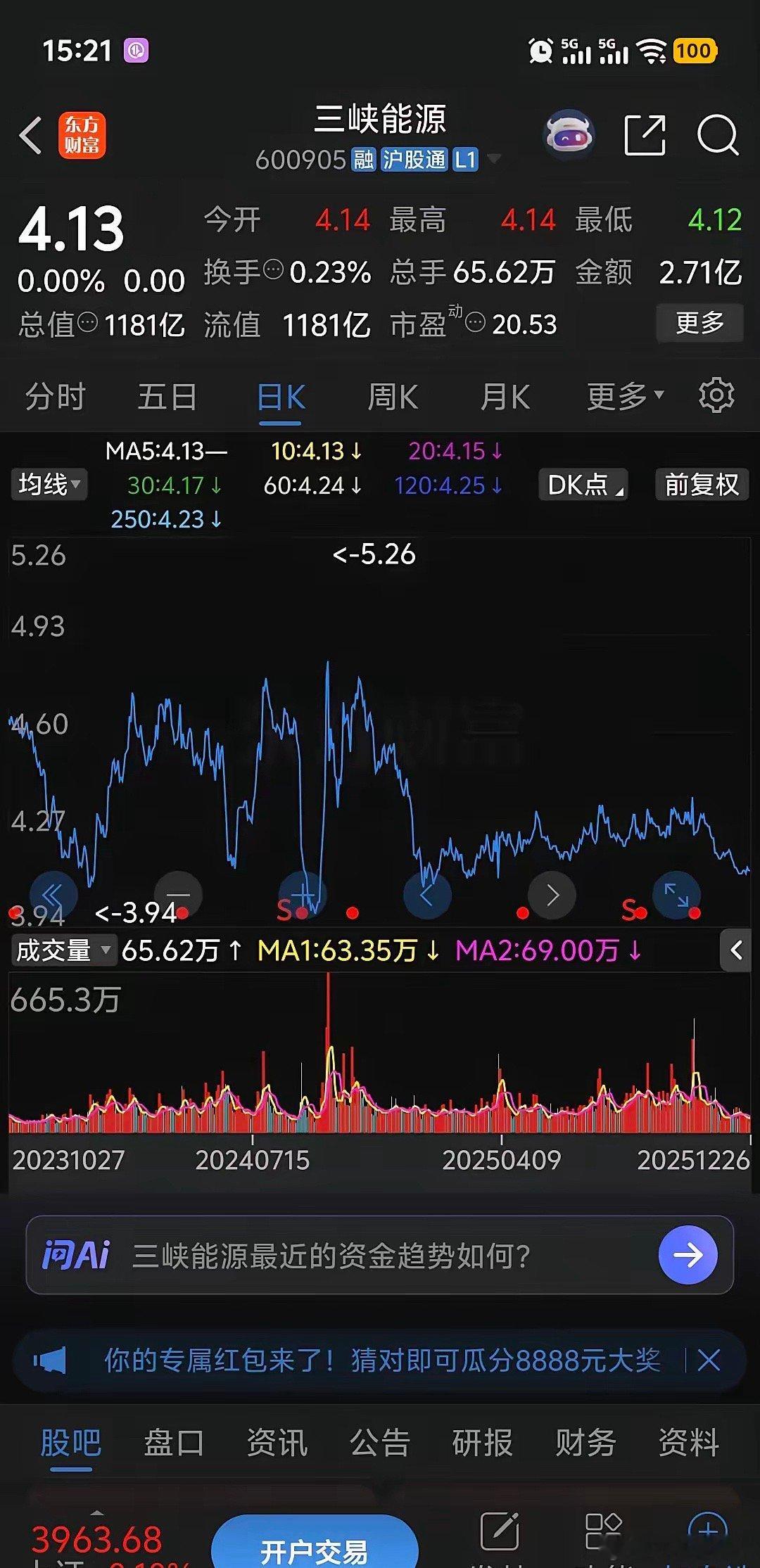Tap the battery 100 indicator
The height and width of the screenshot is (1568, 760).
695,51
